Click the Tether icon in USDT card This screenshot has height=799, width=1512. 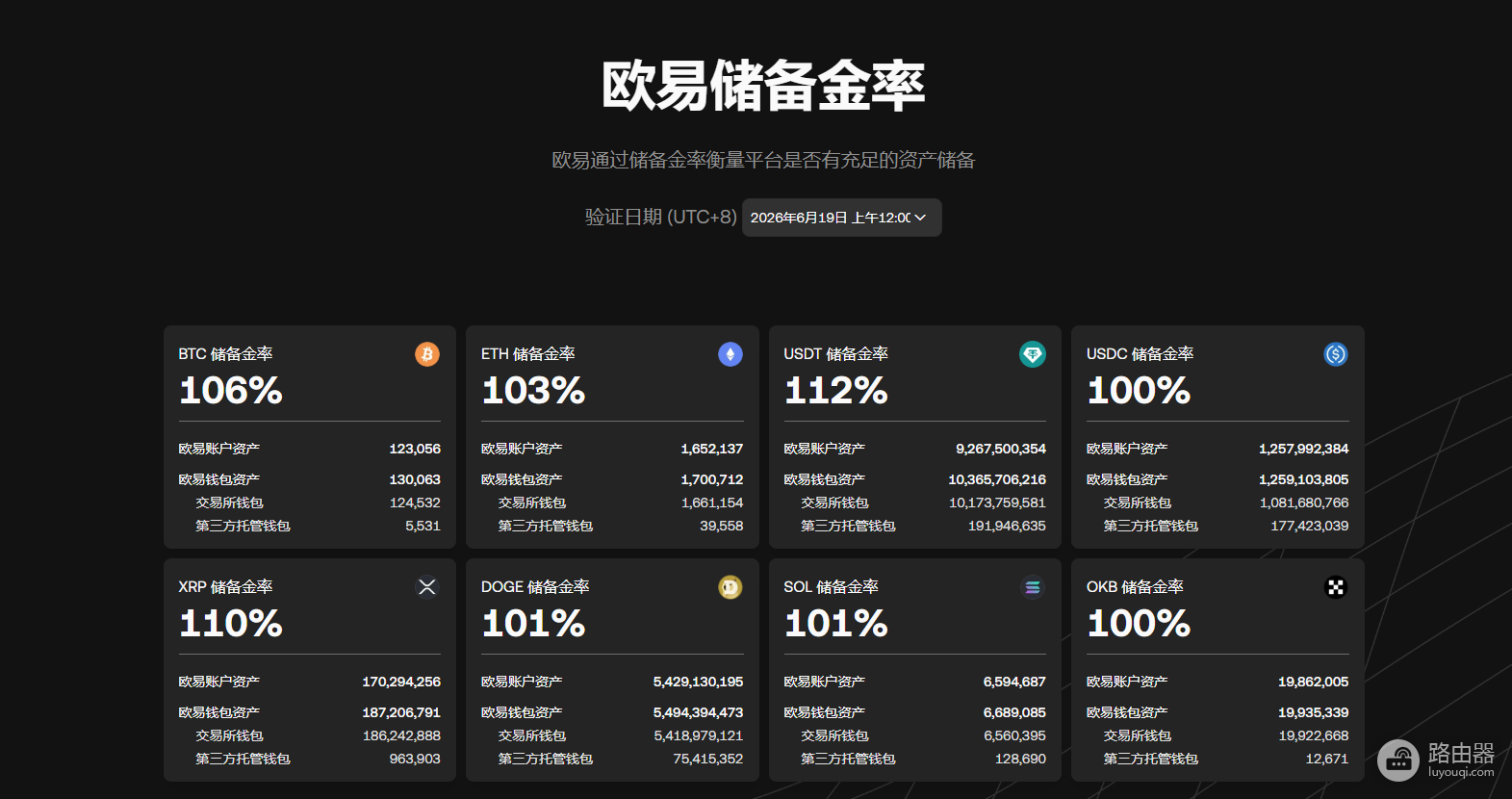[x=1033, y=354]
